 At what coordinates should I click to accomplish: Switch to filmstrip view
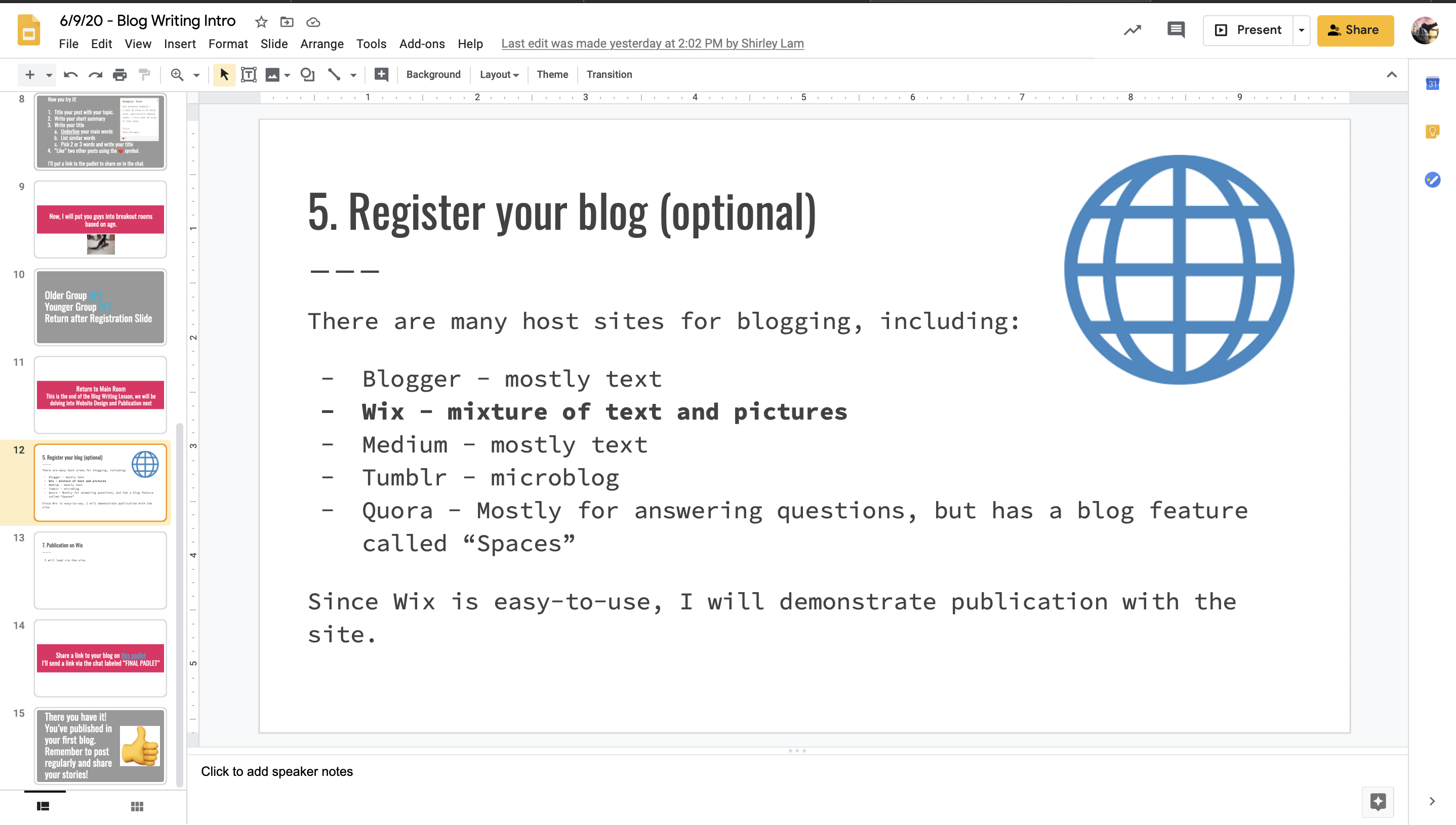43,806
